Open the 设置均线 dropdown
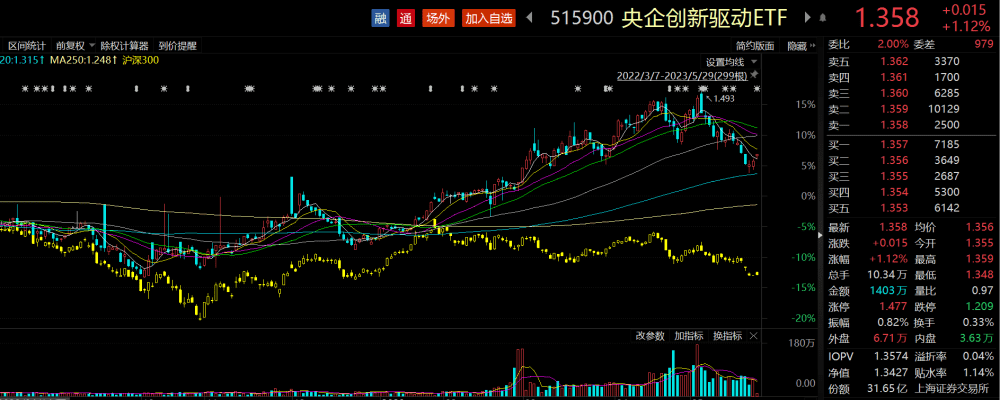Image resolution: width=1000 pixels, height=400 pixels. coord(732,62)
